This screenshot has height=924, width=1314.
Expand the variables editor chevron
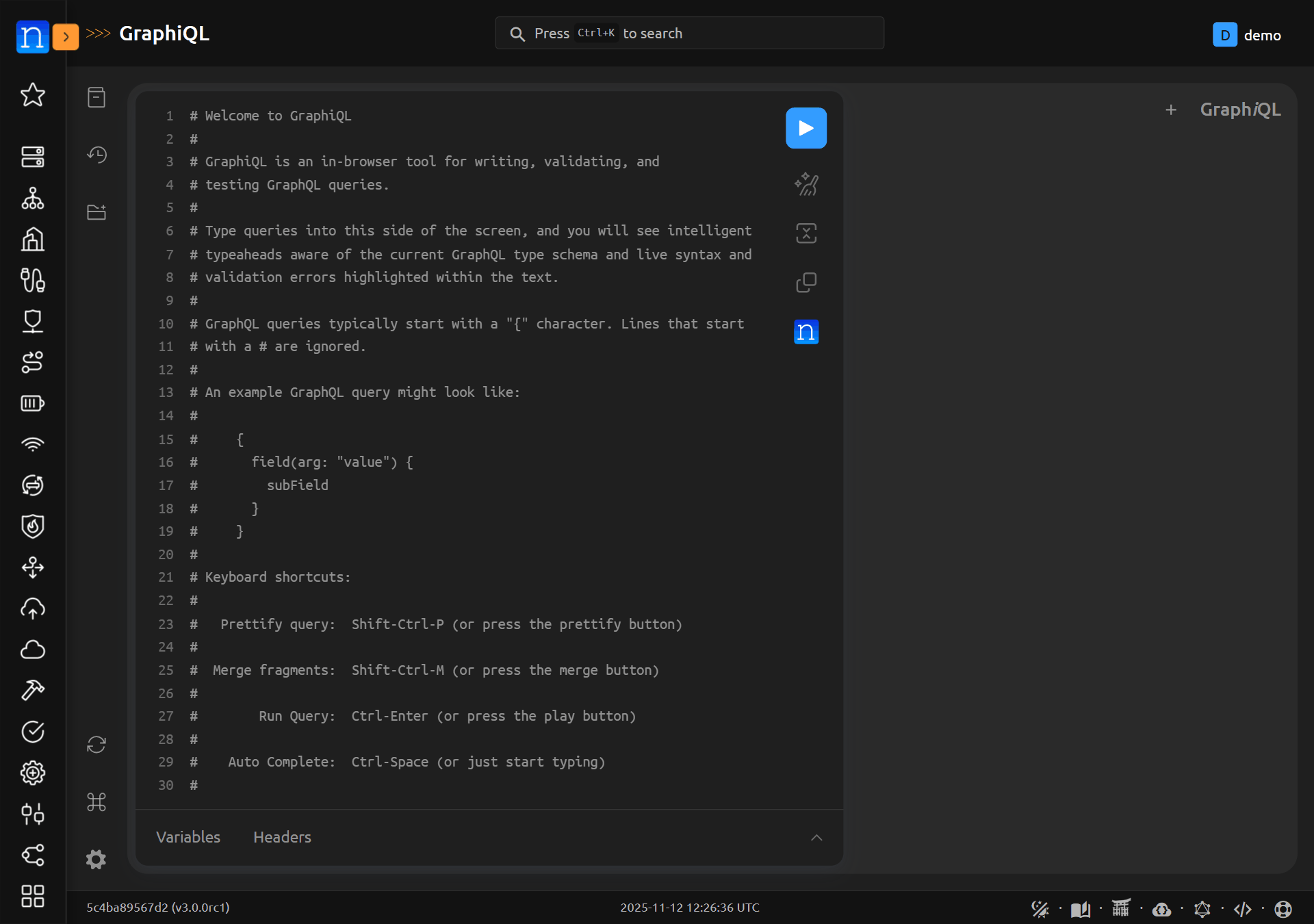pos(816,838)
